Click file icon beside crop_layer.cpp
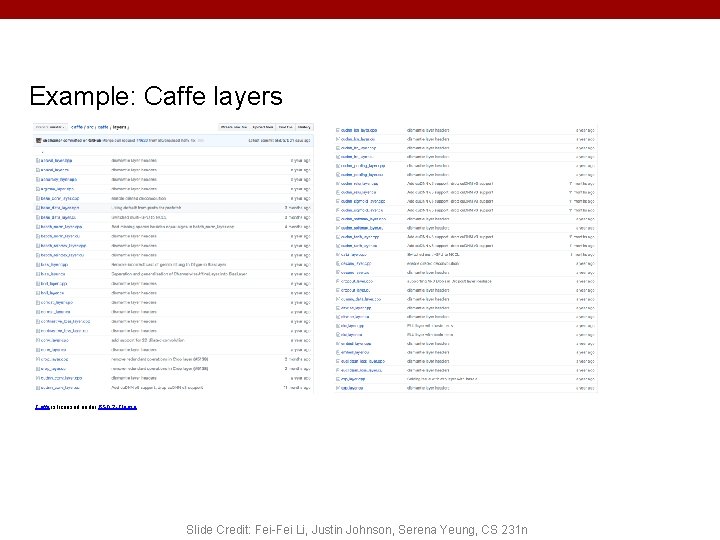This screenshot has height=540, width=720. point(38,360)
